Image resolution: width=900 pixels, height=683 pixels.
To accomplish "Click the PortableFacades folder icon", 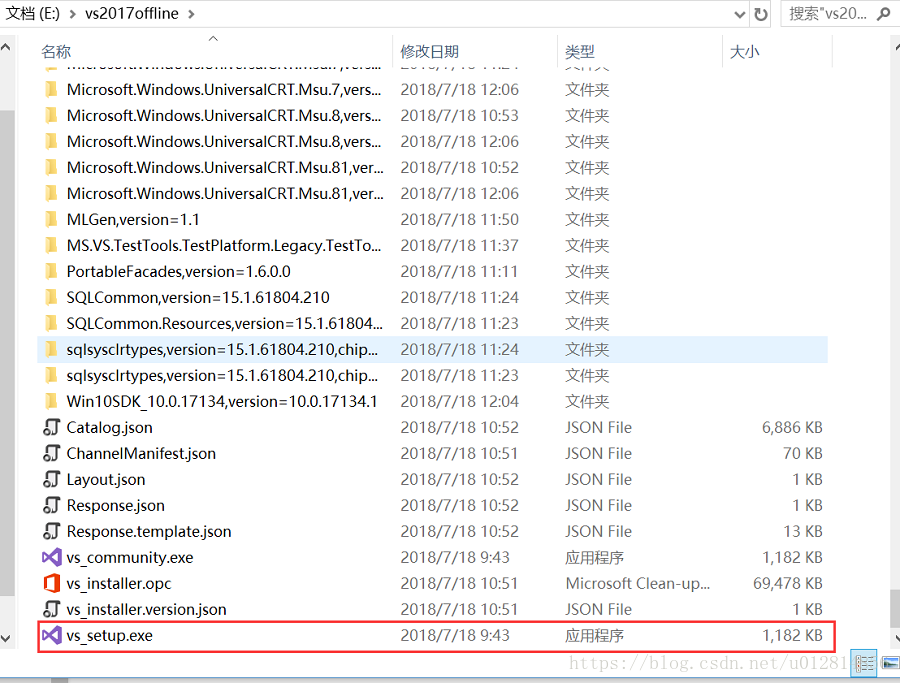I will coord(52,271).
